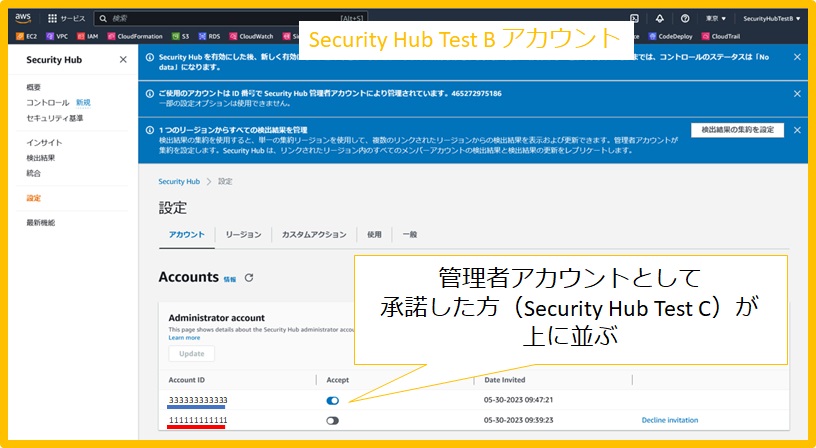Open コントロール in the sidebar

(47, 103)
